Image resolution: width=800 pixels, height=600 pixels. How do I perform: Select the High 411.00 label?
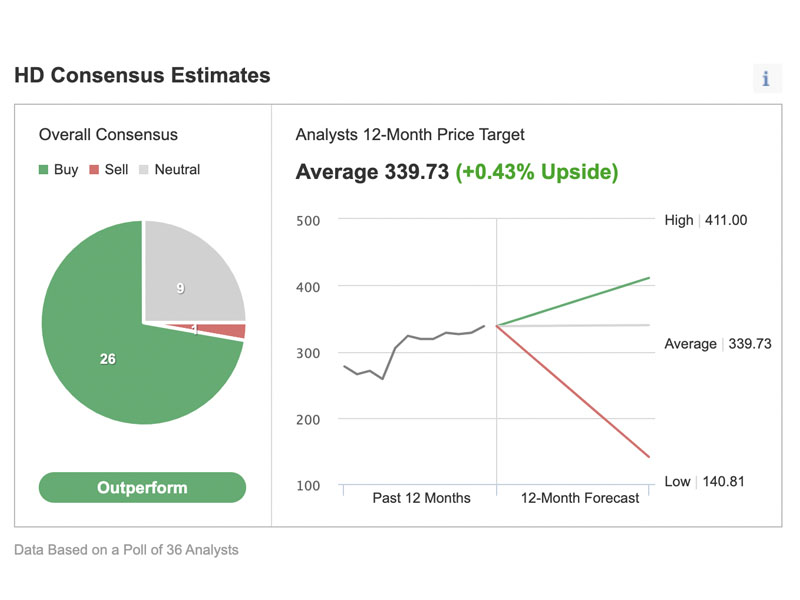point(706,220)
